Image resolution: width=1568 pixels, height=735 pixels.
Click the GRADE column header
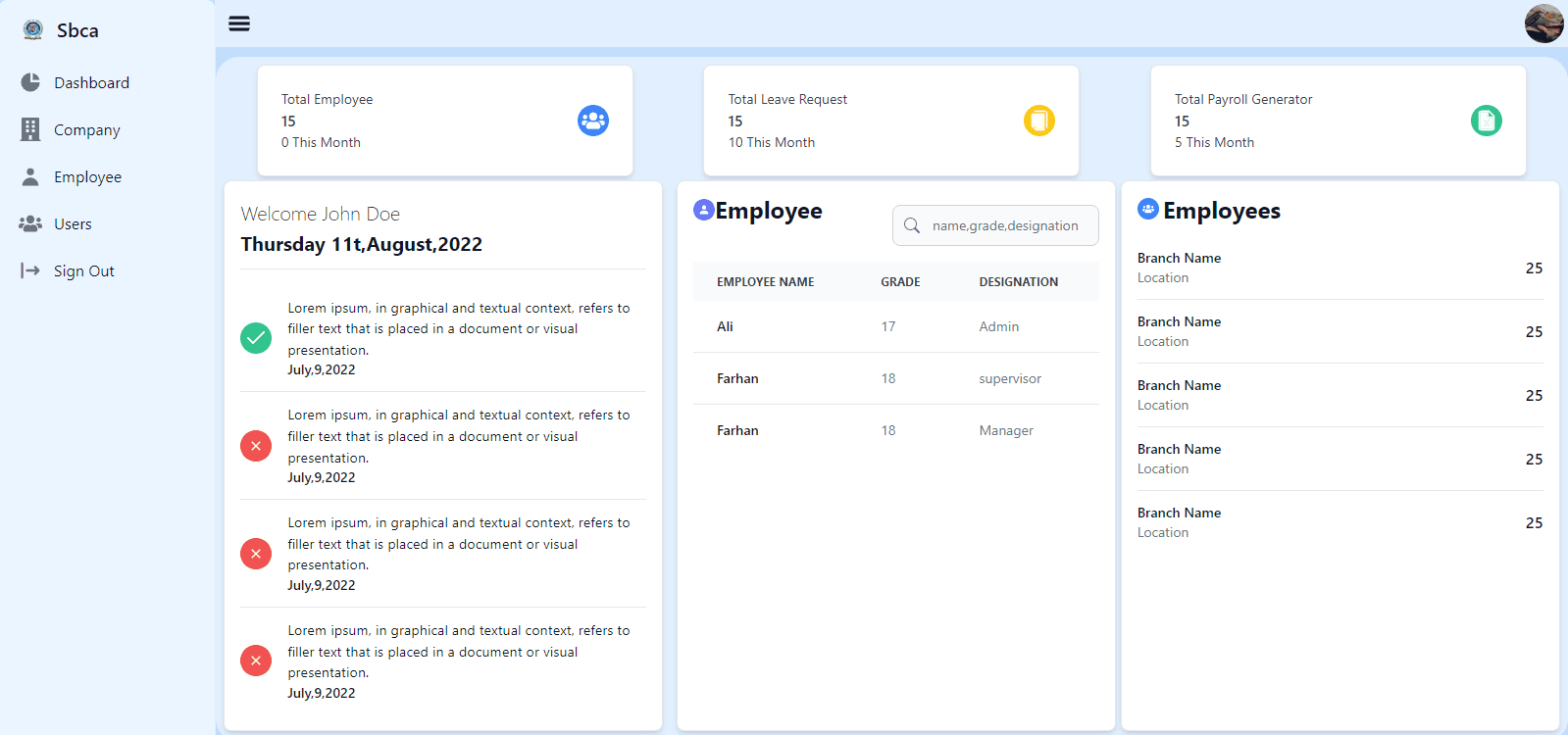900,281
